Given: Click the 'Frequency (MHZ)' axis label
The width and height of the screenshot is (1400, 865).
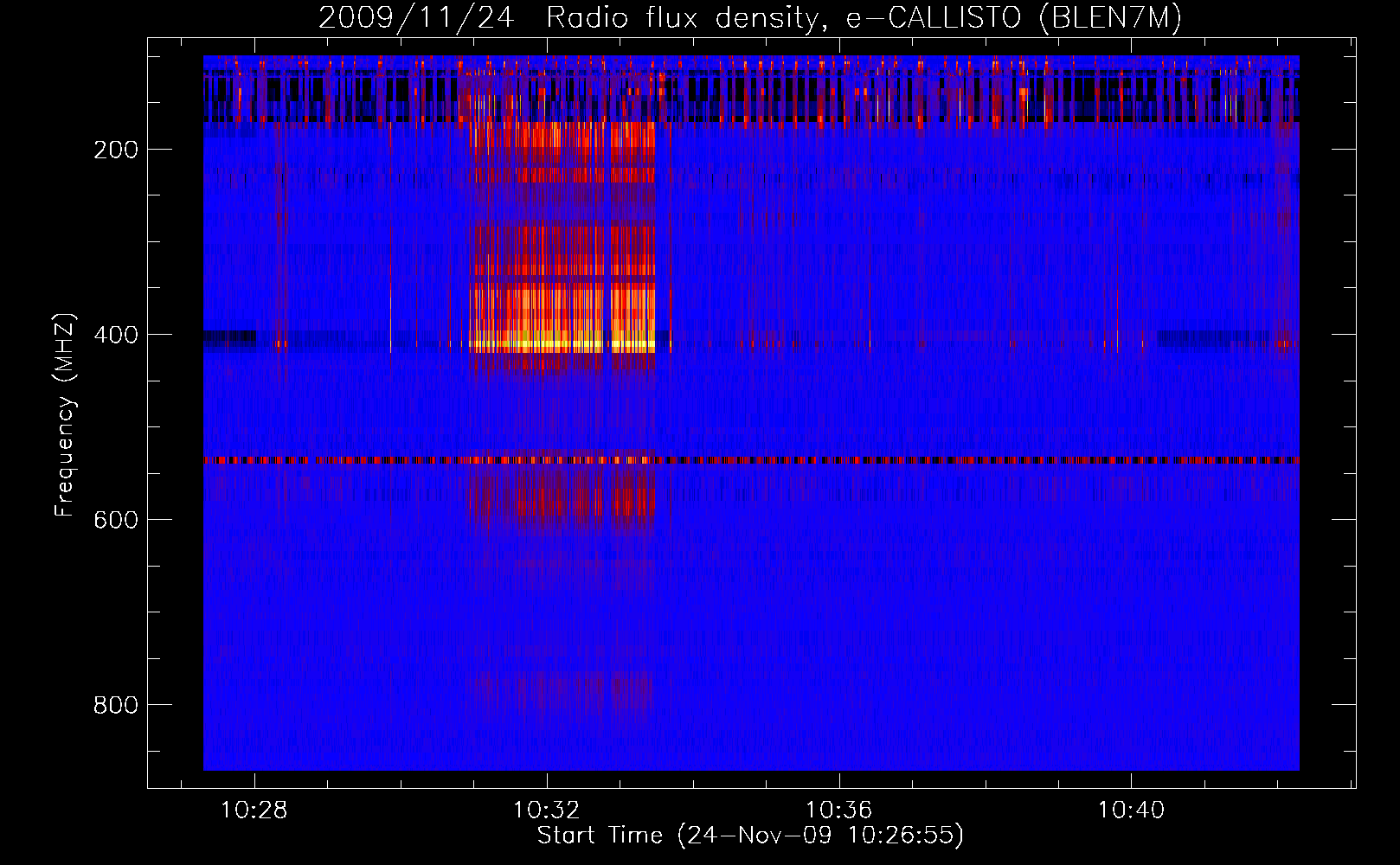Looking at the screenshot, I should click(x=64, y=415).
